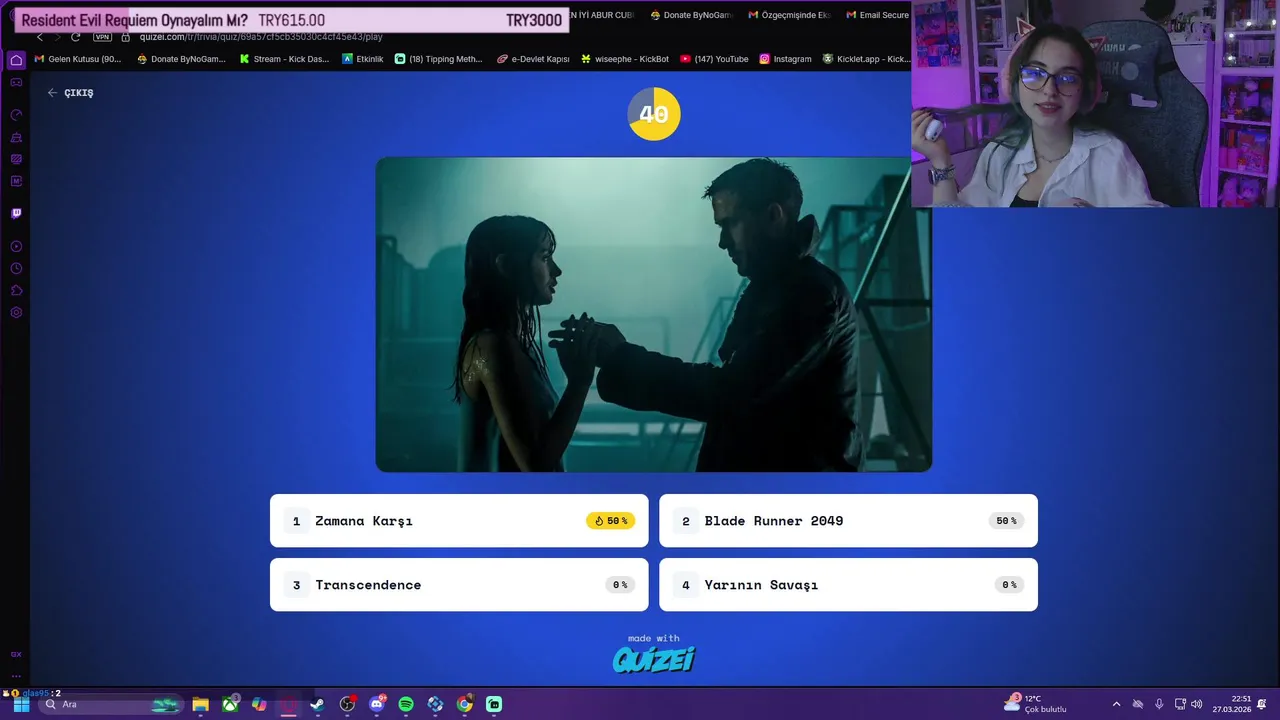Open the Donate ByNoGame bookmark
Screen dimensions: 1280x720
pos(181,59)
